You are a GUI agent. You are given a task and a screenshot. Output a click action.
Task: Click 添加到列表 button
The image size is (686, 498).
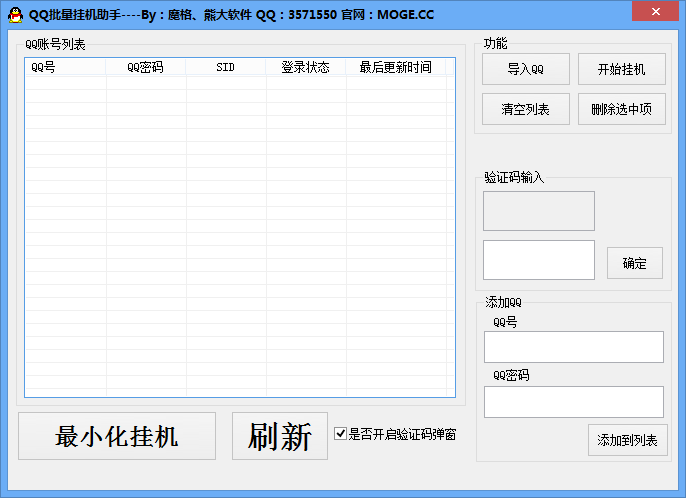tap(627, 440)
